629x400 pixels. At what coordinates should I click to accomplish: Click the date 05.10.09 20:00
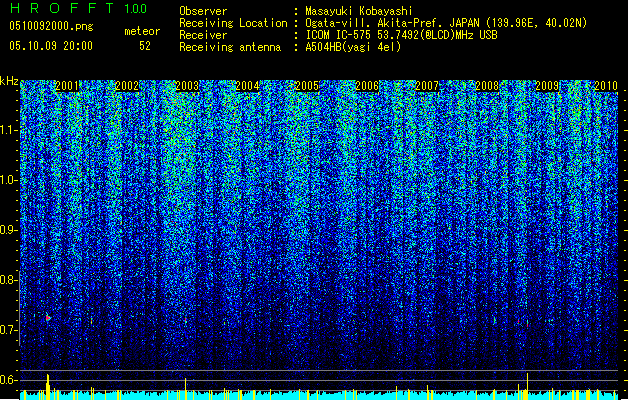point(51,46)
